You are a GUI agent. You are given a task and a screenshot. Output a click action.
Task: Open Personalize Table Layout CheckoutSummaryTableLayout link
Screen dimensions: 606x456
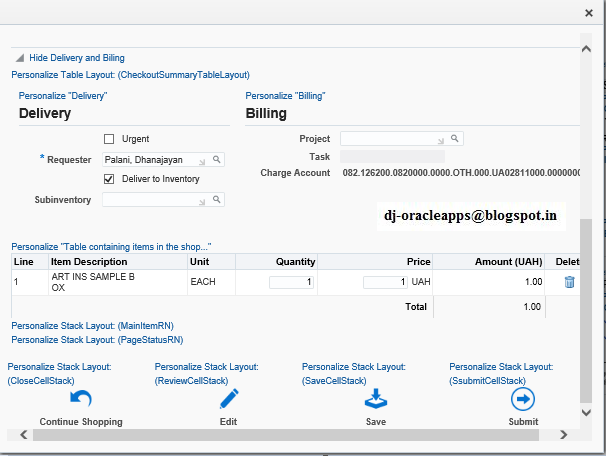click(x=131, y=75)
